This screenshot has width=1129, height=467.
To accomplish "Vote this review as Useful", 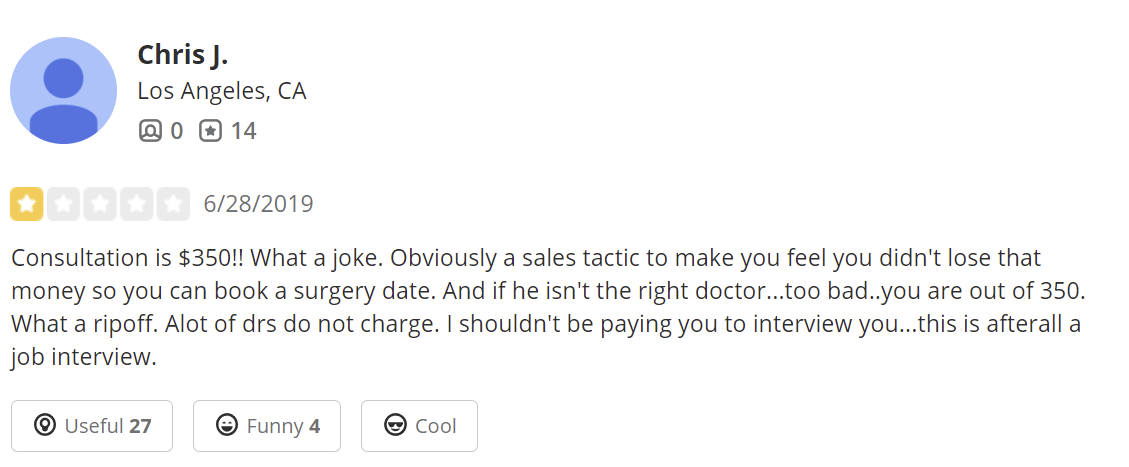I will (x=92, y=426).
